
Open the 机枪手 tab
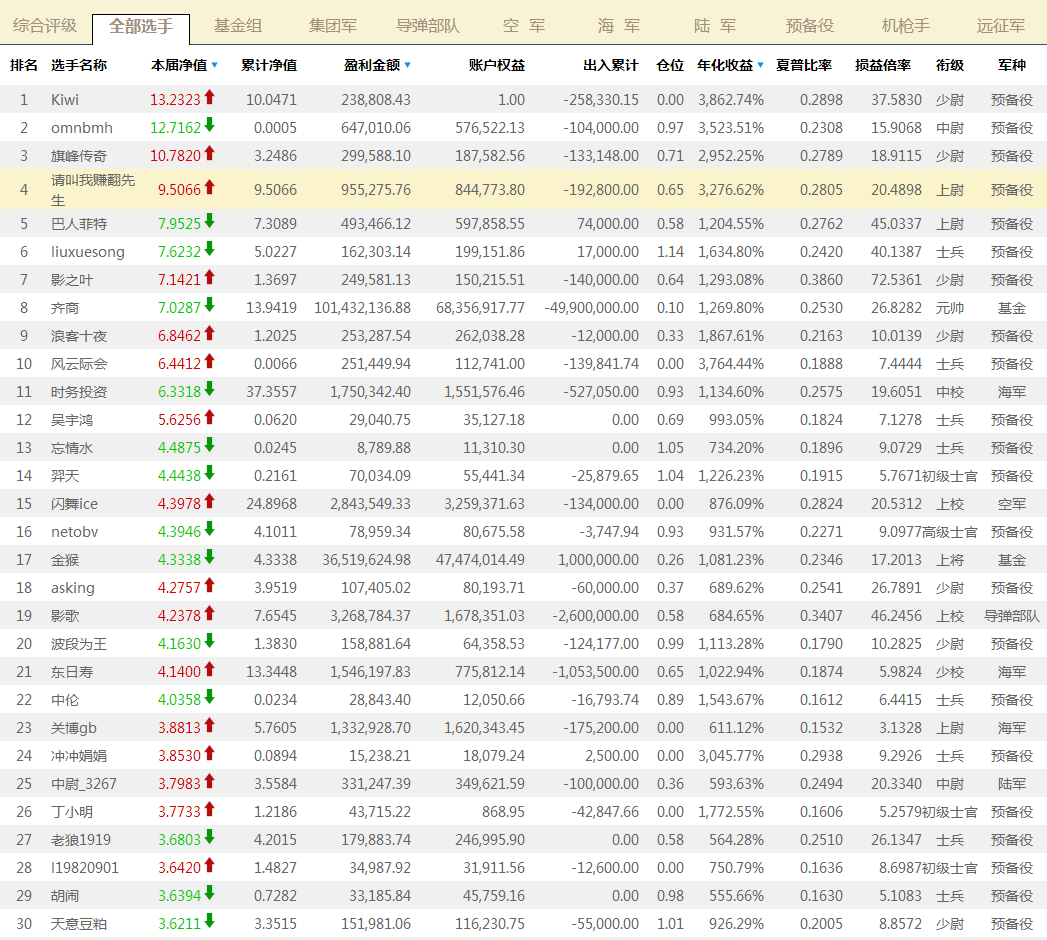click(905, 26)
